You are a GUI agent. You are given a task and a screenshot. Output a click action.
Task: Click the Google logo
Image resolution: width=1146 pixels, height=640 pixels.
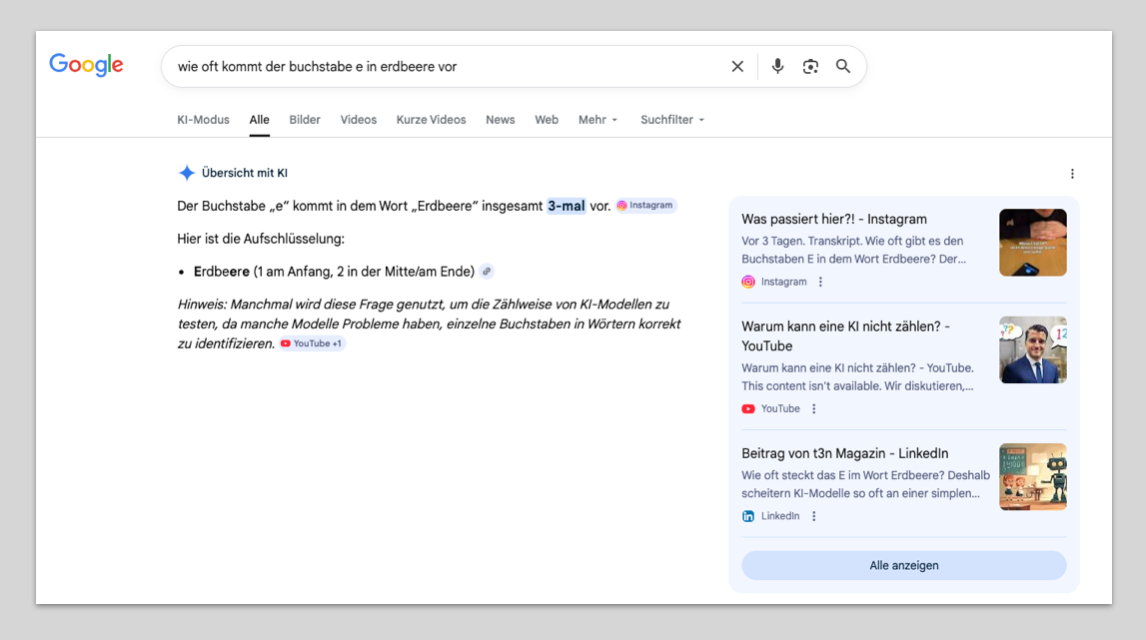click(x=86, y=64)
